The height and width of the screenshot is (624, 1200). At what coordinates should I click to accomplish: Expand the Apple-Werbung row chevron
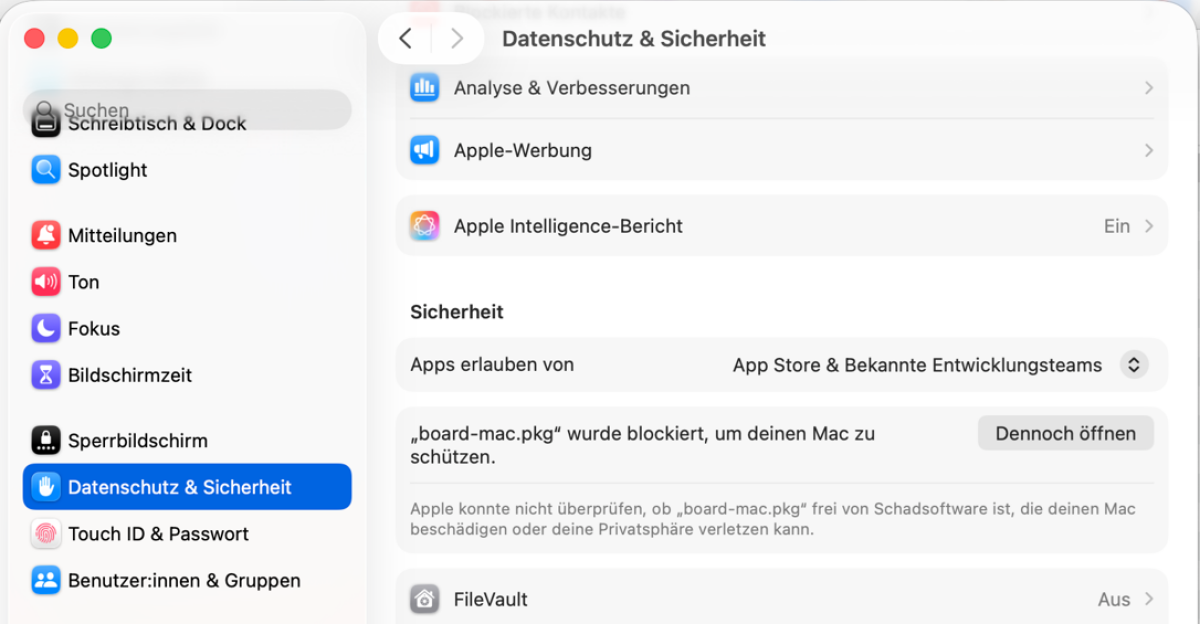(x=1148, y=151)
